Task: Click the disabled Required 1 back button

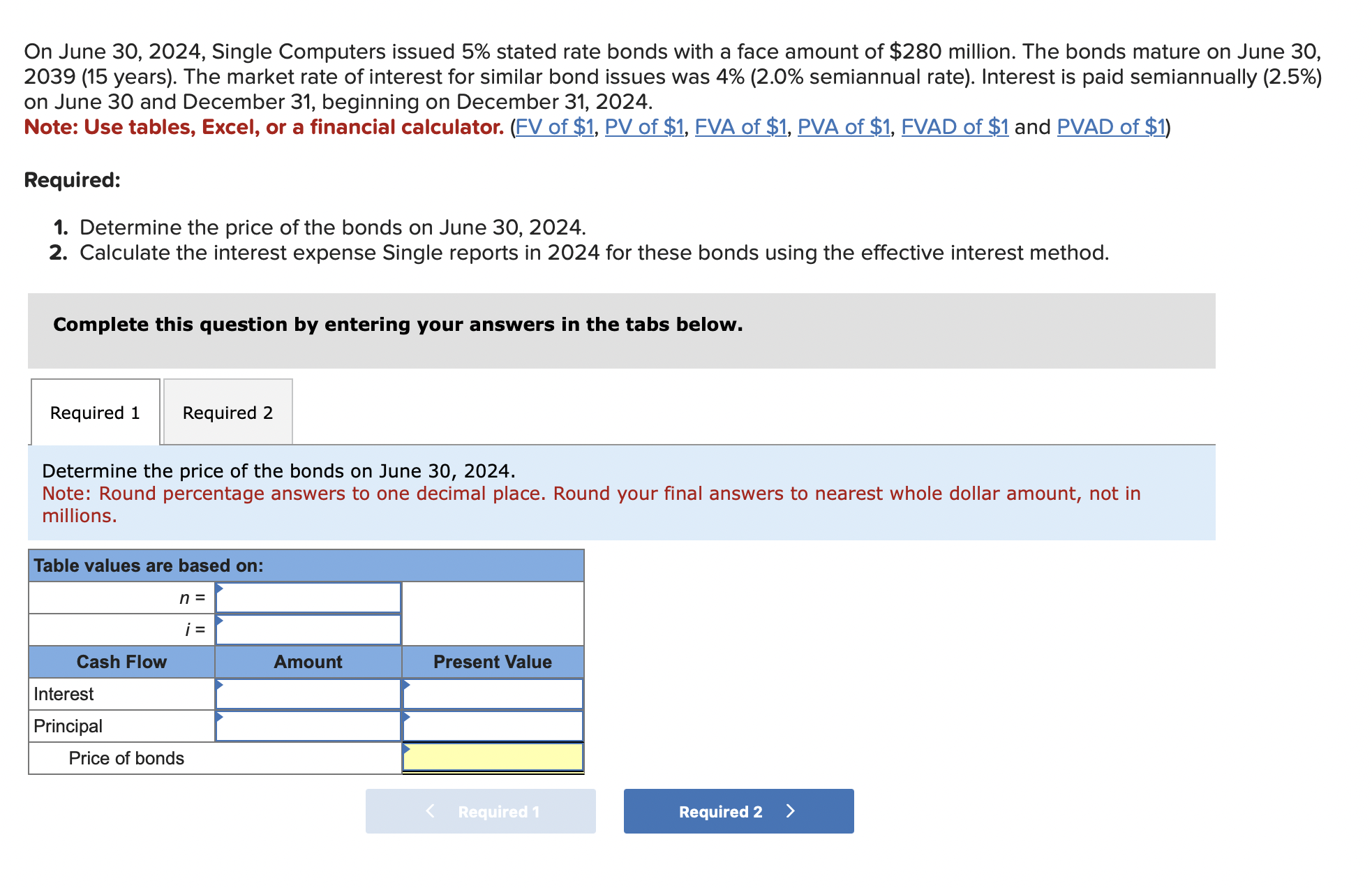Action: tap(482, 811)
